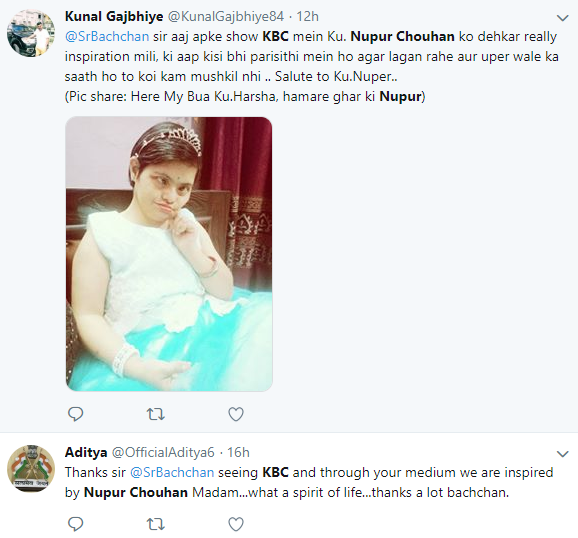Reply to Kunal Gajbhiye's tweet
Screen dimensions: 578x538
point(76,414)
